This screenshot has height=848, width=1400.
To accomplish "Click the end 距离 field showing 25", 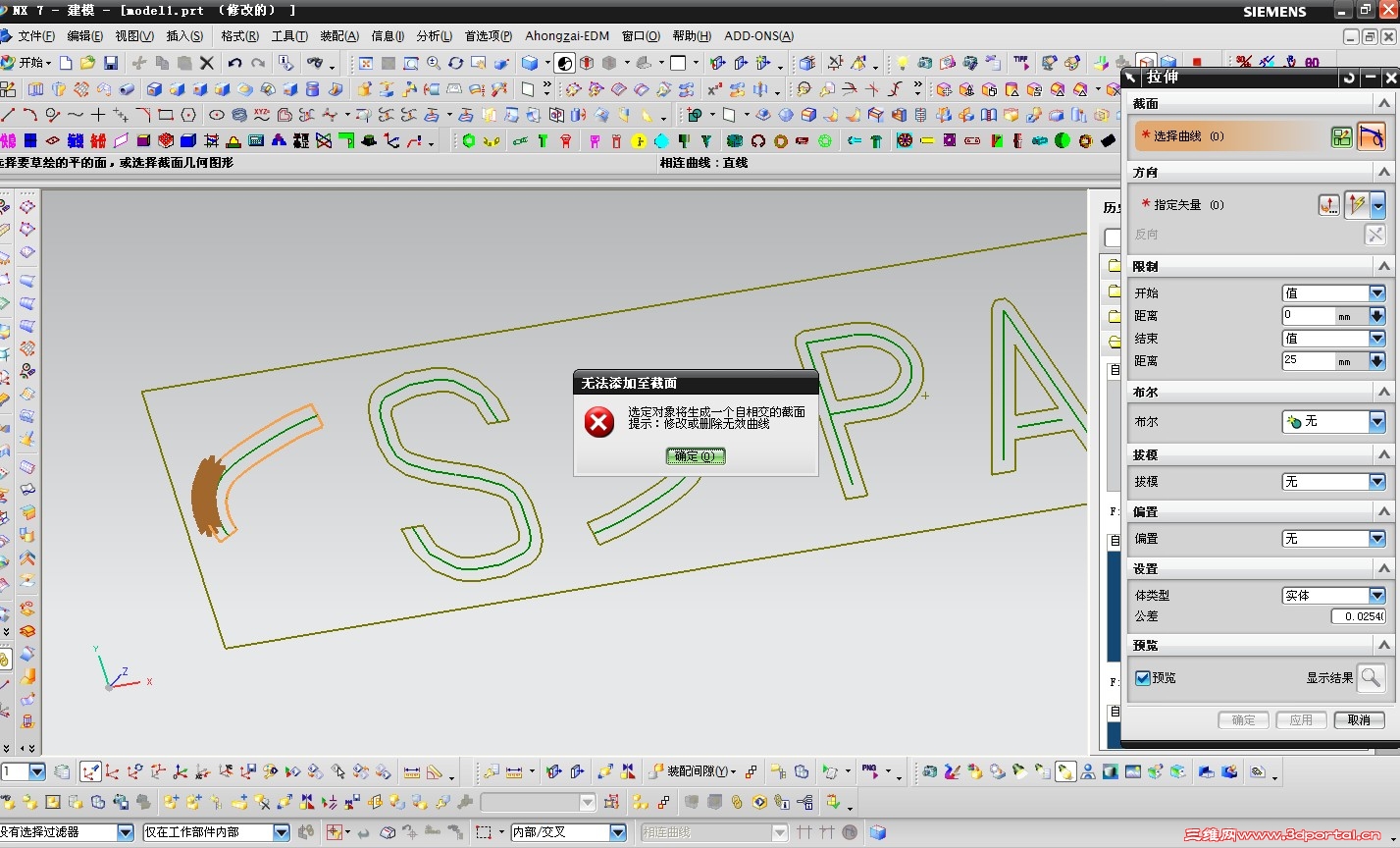I will tap(1309, 361).
